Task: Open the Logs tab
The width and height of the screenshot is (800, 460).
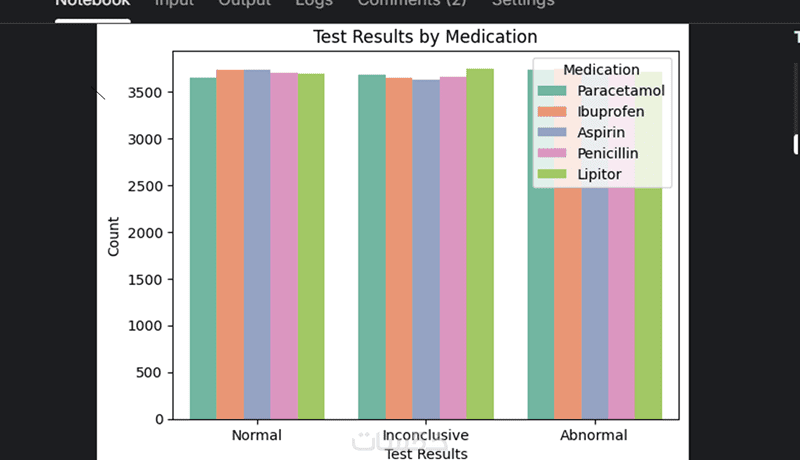Action: (314, 4)
